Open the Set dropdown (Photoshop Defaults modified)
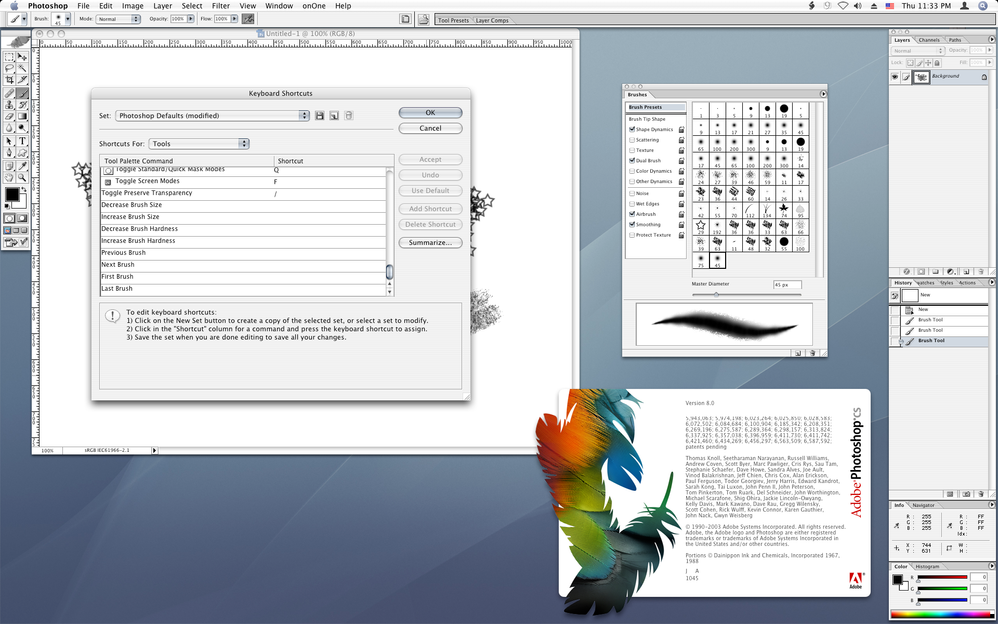 212,115
